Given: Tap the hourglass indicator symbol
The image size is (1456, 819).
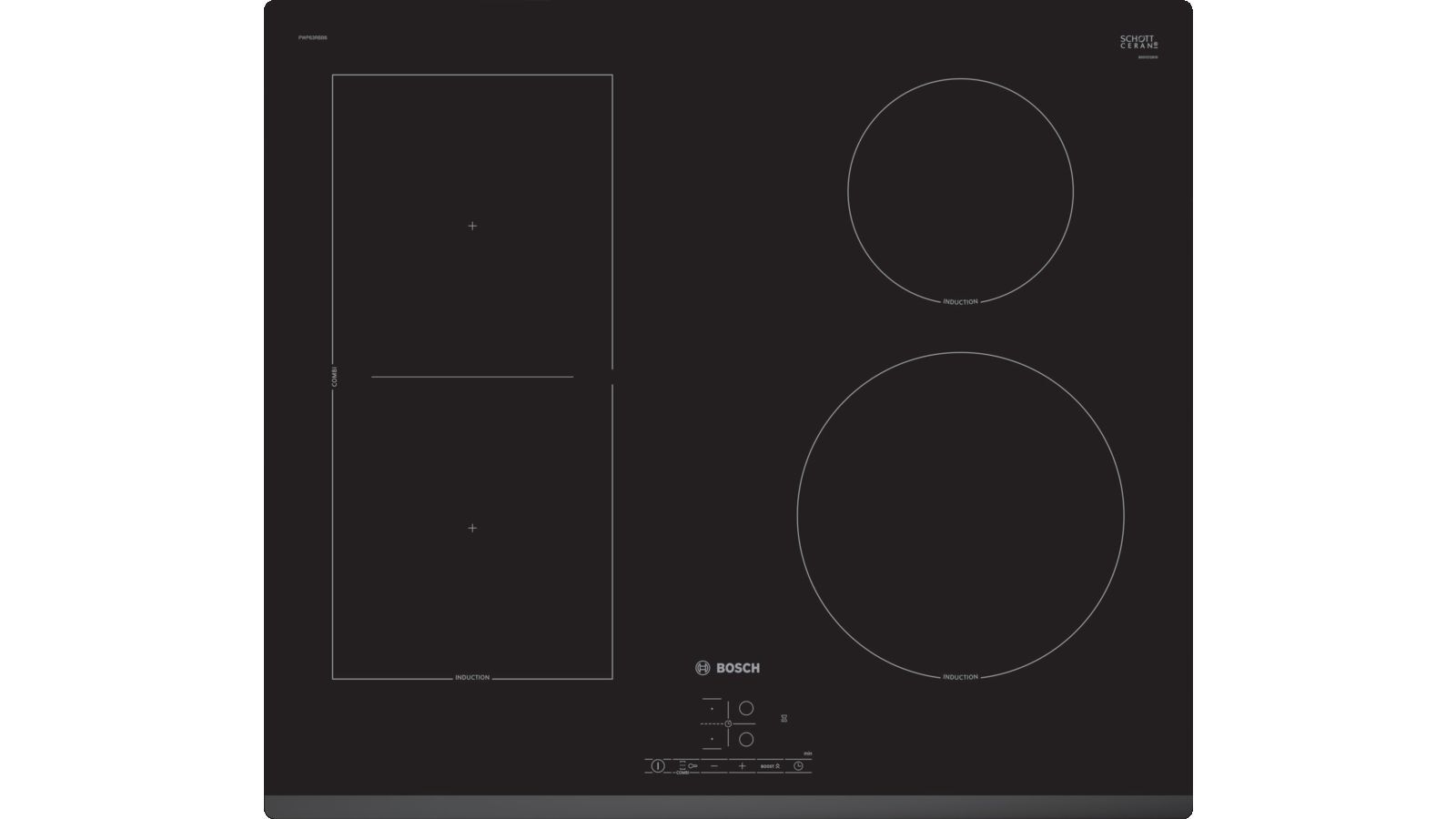Looking at the screenshot, I should (x=784, y=718).
